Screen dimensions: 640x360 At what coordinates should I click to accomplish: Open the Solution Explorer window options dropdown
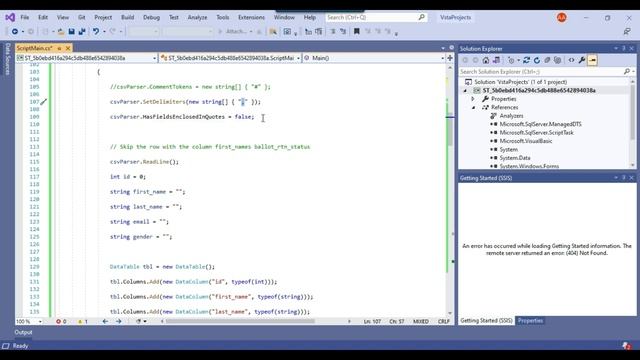click(616, 48)
